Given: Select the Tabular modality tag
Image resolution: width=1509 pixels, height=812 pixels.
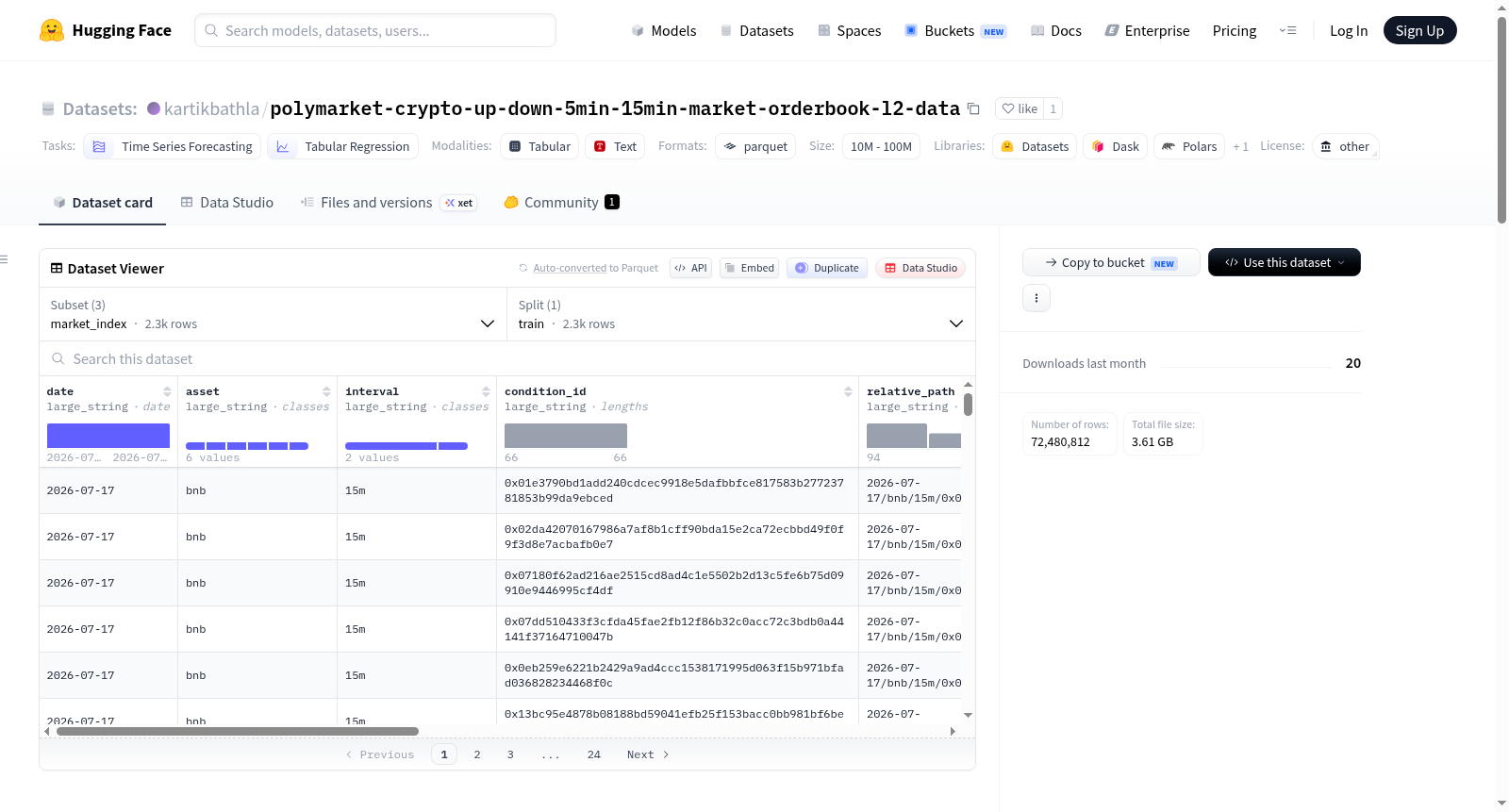Looking at the screenshot, I should coord(539,146).
